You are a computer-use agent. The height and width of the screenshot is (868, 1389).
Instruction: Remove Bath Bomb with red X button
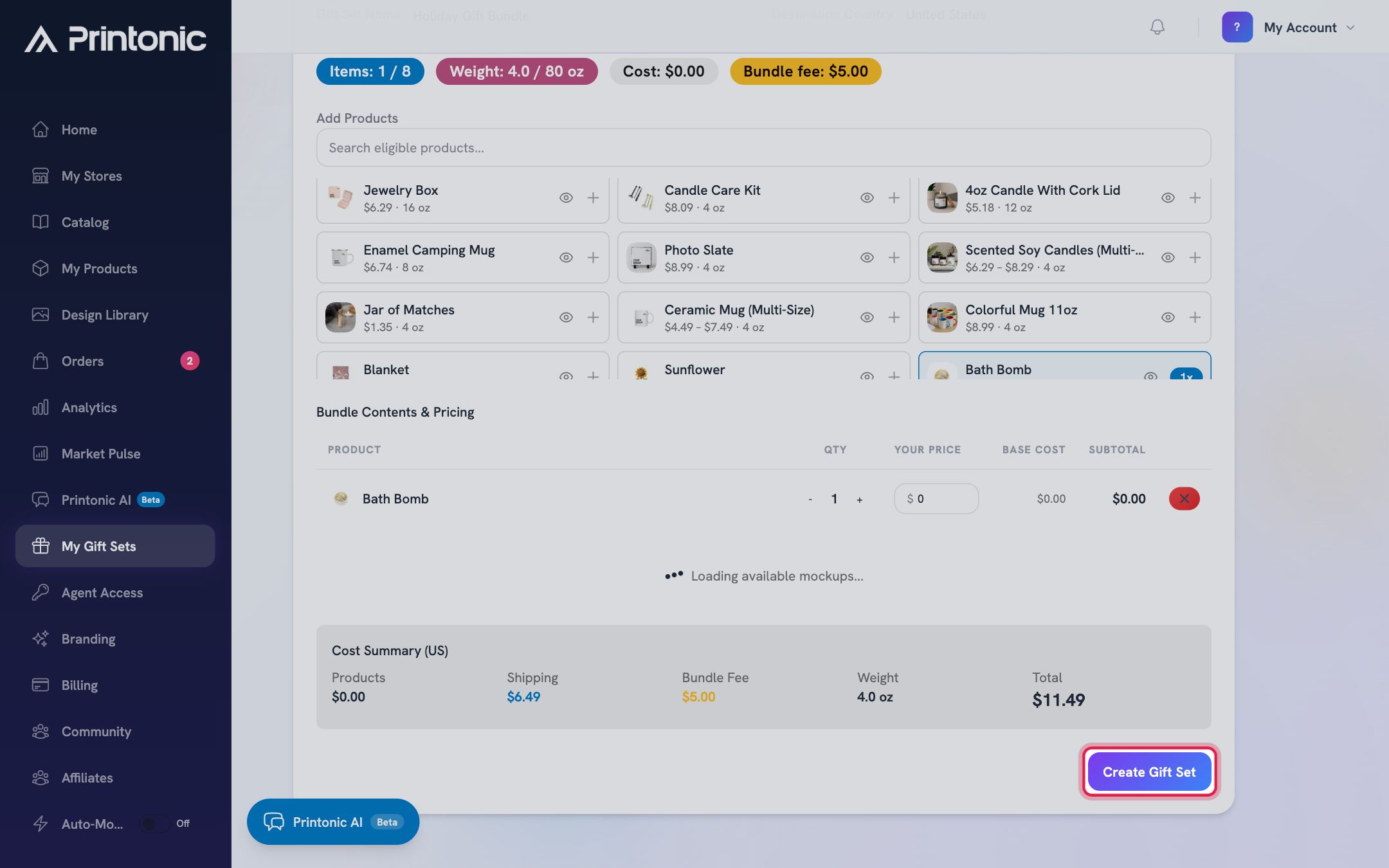1184,499
